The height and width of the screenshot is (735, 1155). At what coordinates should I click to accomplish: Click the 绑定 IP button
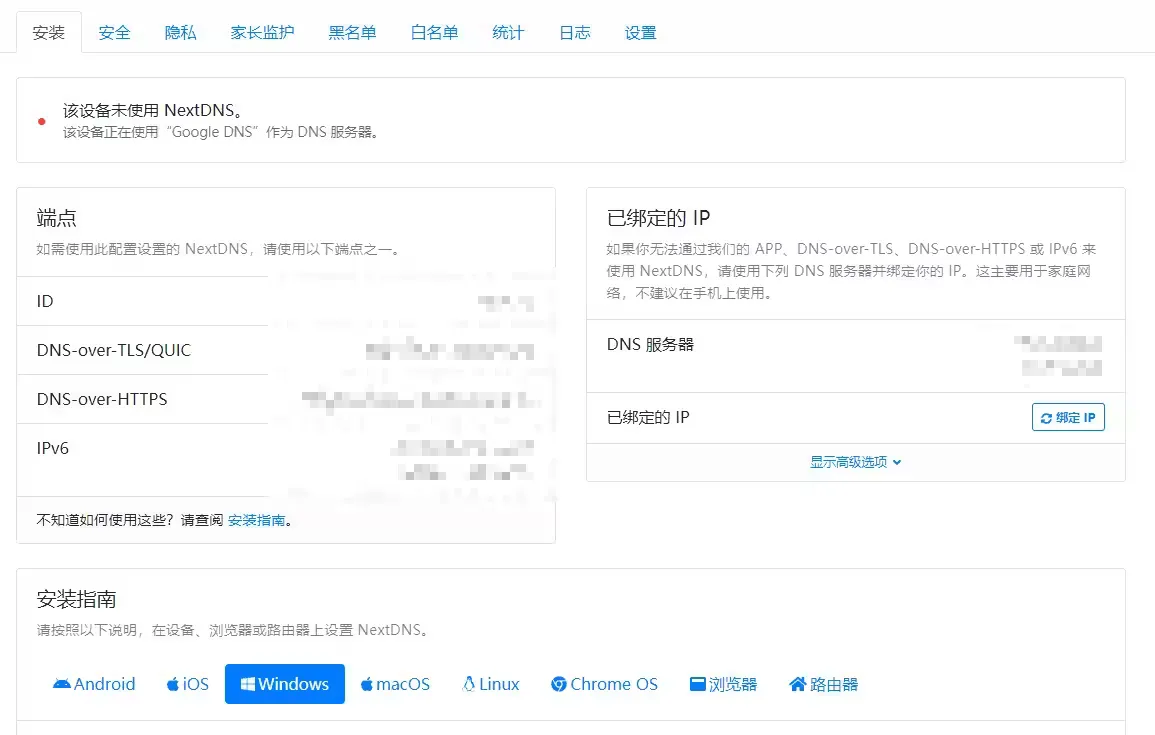tap(1067, 417)
